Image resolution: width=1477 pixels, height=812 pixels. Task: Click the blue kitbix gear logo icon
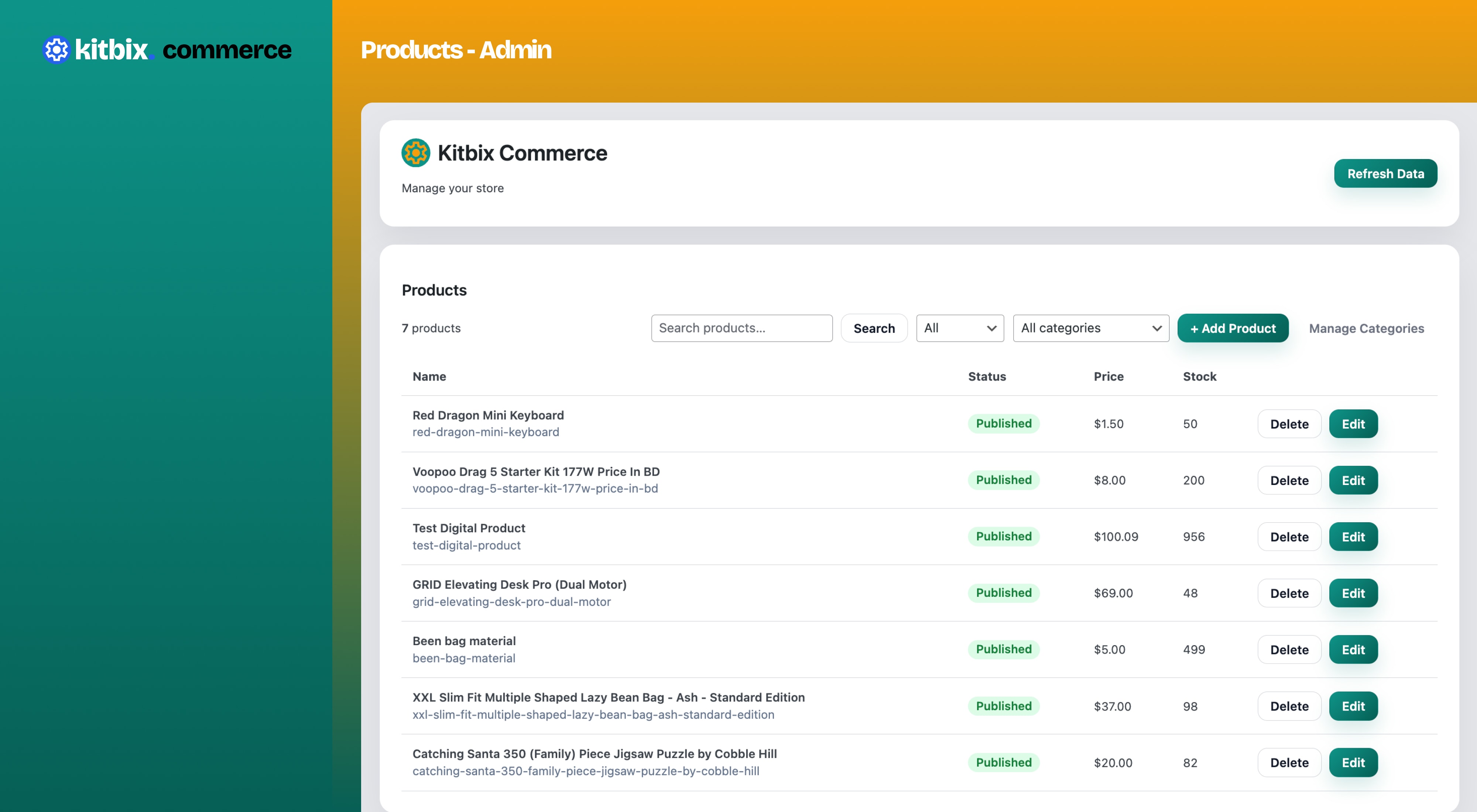(56, 50)
